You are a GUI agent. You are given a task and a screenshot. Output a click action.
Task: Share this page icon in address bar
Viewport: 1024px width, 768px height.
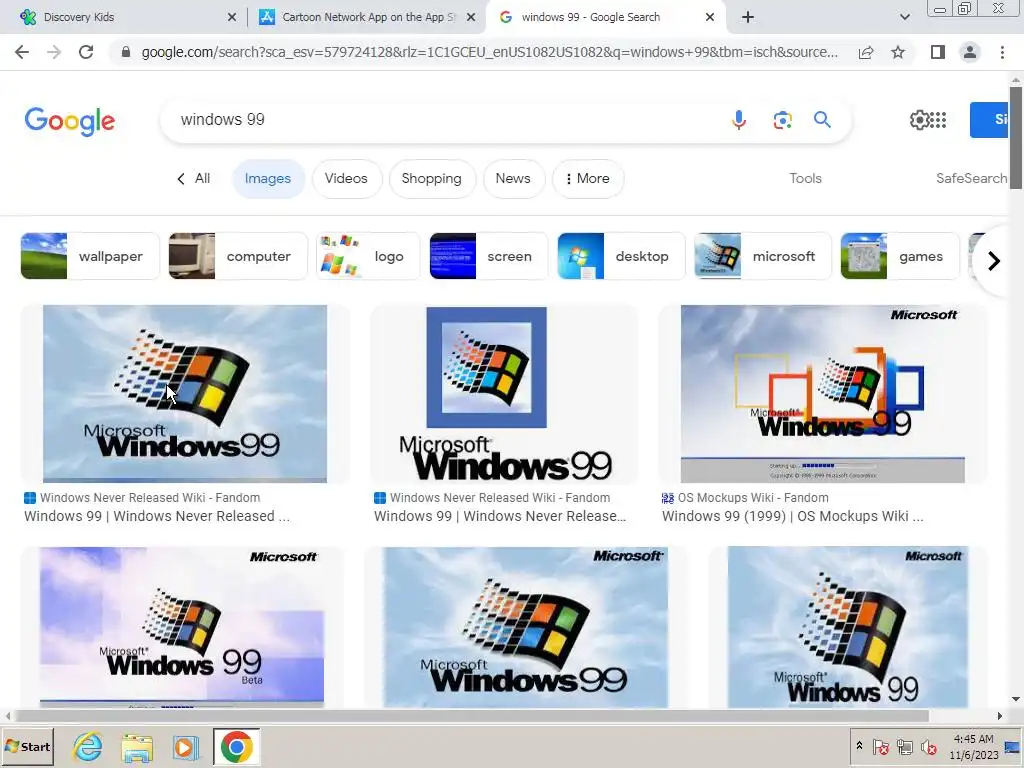[866, 52]
